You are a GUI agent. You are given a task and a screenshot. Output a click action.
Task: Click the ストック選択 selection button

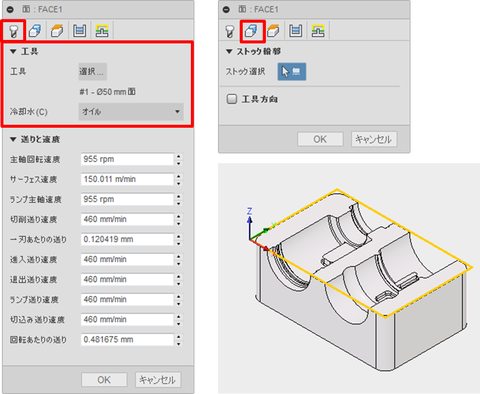pos(292,72)
